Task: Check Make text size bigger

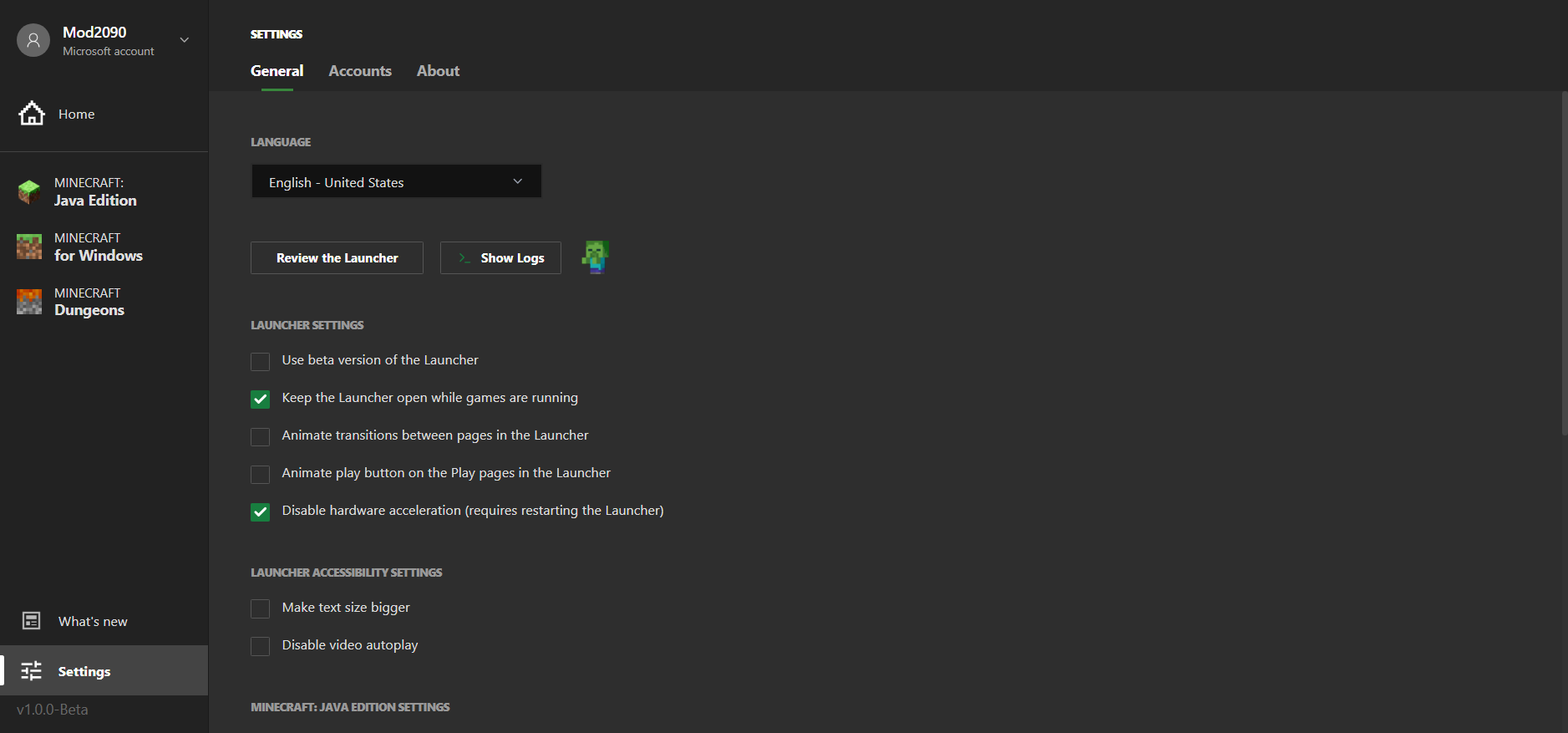Action: pos(261,608)
